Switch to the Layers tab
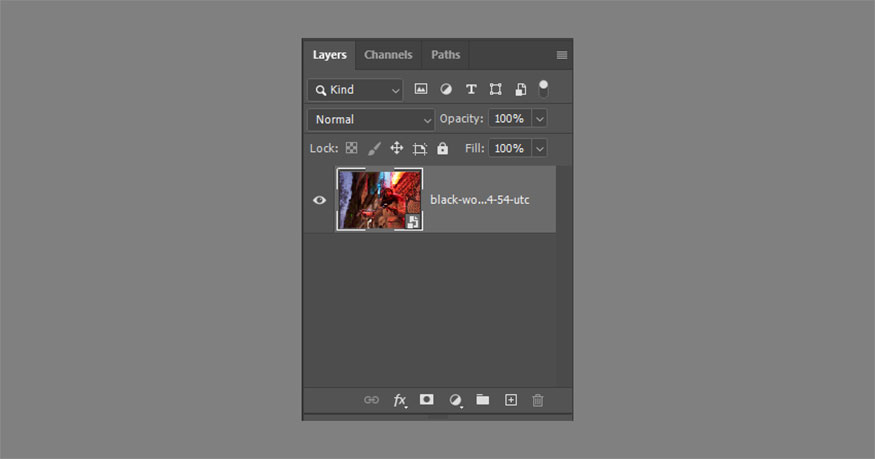 329,55
